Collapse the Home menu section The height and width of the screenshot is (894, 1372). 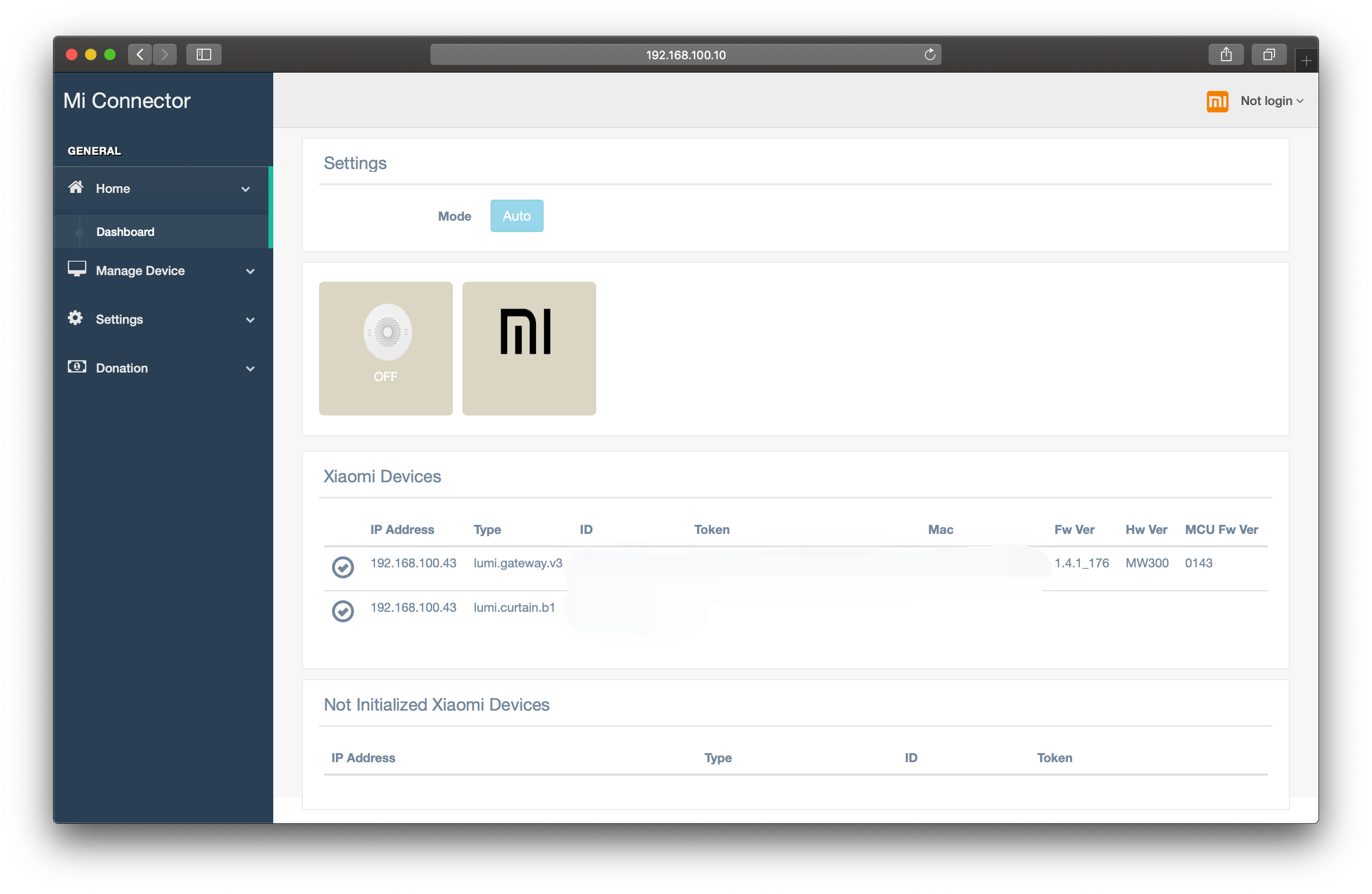[x=246, y=189]
